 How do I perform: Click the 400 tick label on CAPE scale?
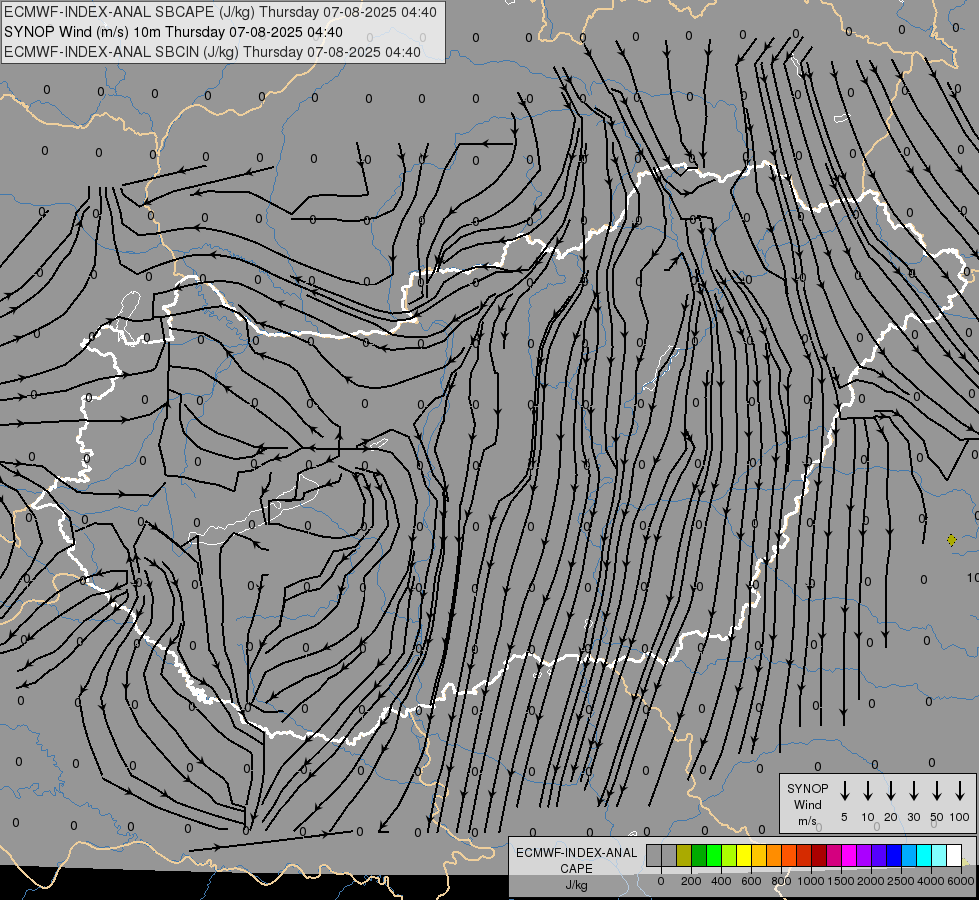click(x=721, y=881)
